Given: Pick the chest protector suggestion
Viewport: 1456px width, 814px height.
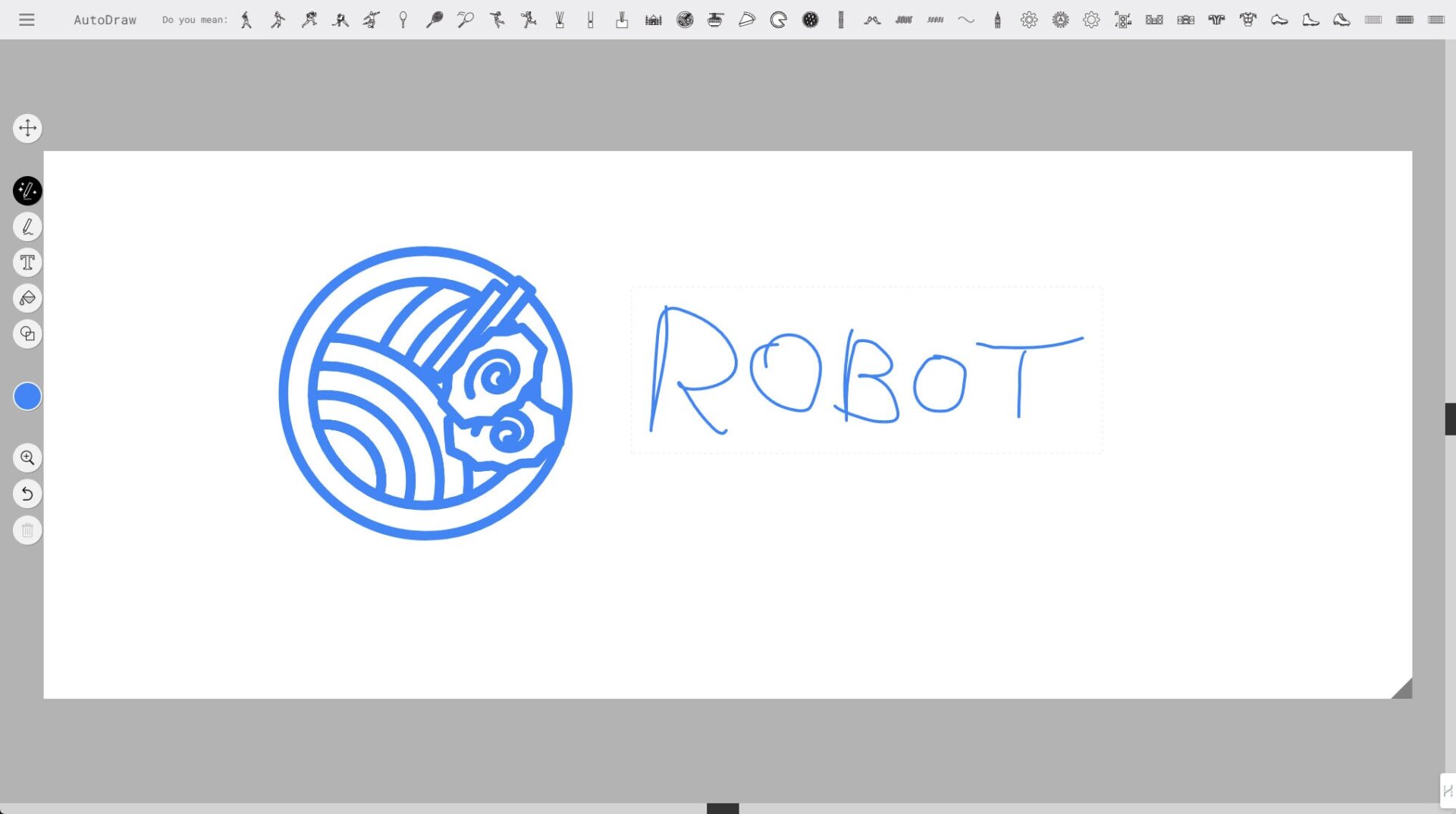Looking at the screenshot, I should pyautogui.click(x=1248, y=20).
